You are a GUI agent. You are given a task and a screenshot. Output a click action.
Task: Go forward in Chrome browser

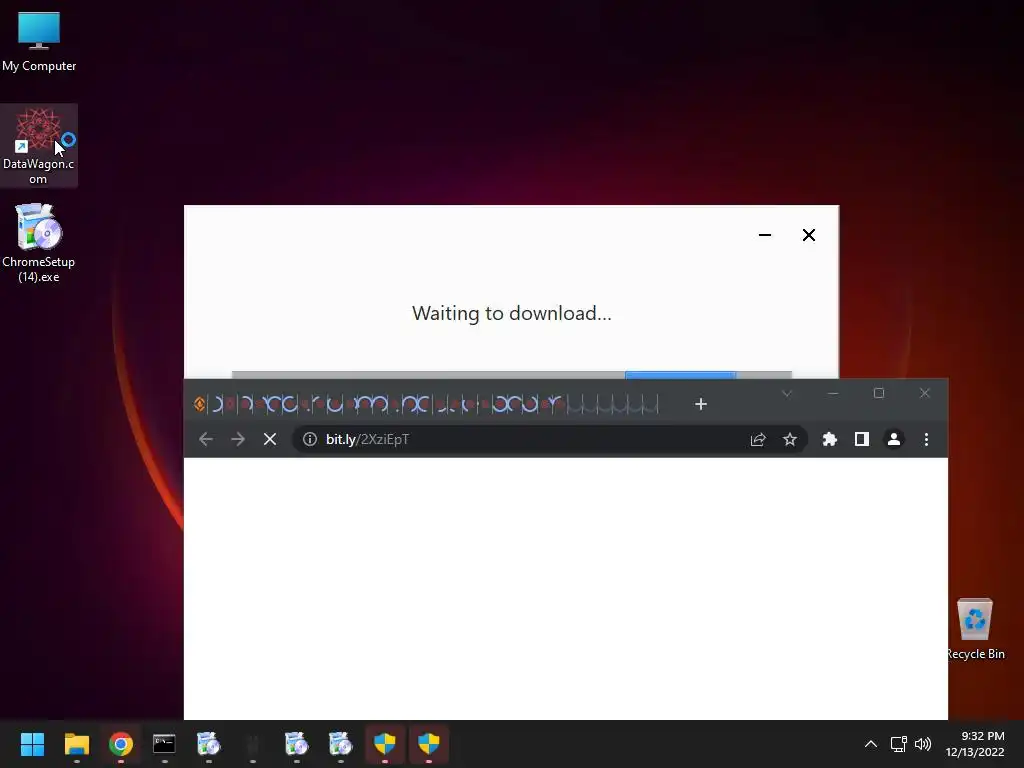[238, 440]
